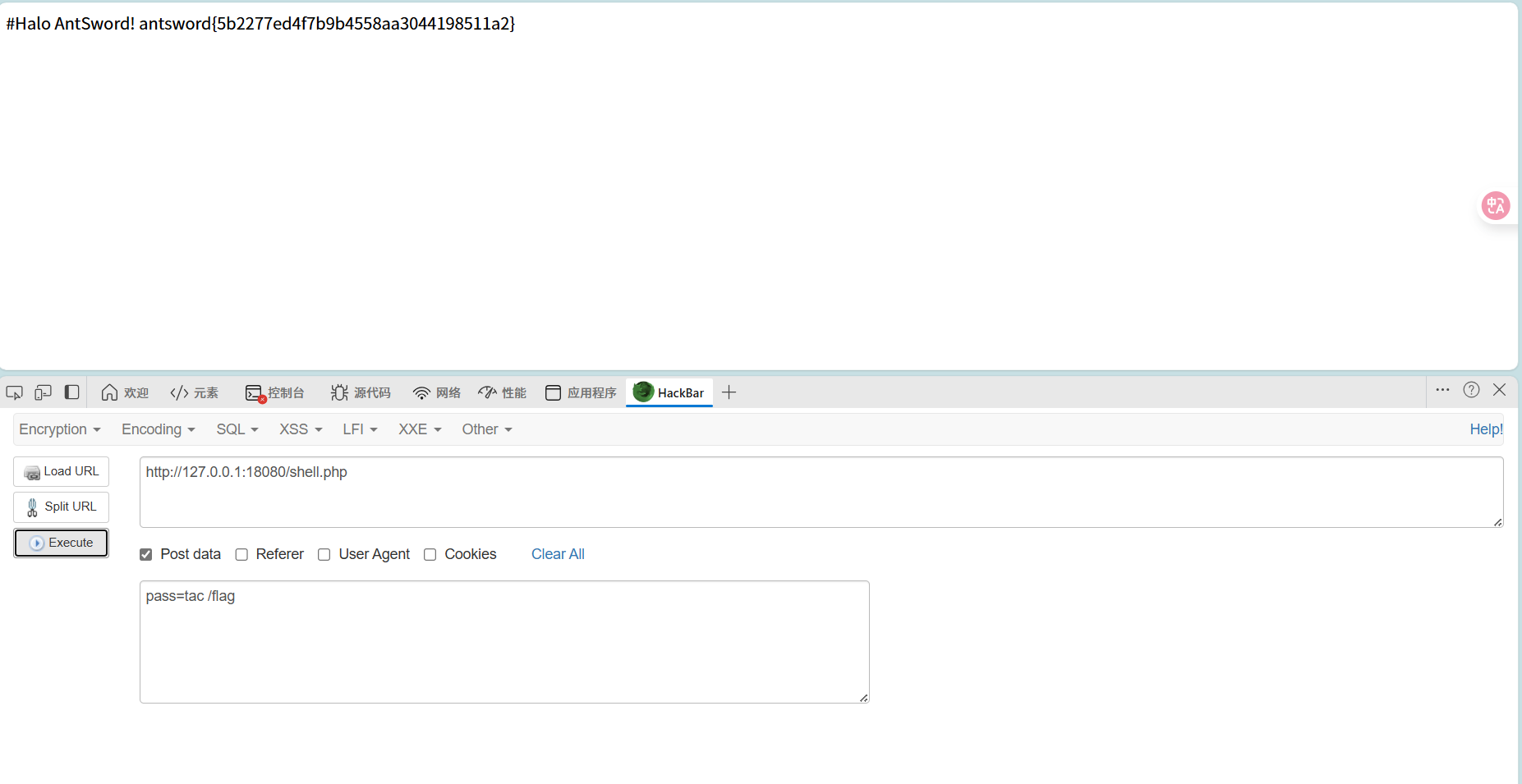Tick the Cookies checkbox

pos(430,555)
